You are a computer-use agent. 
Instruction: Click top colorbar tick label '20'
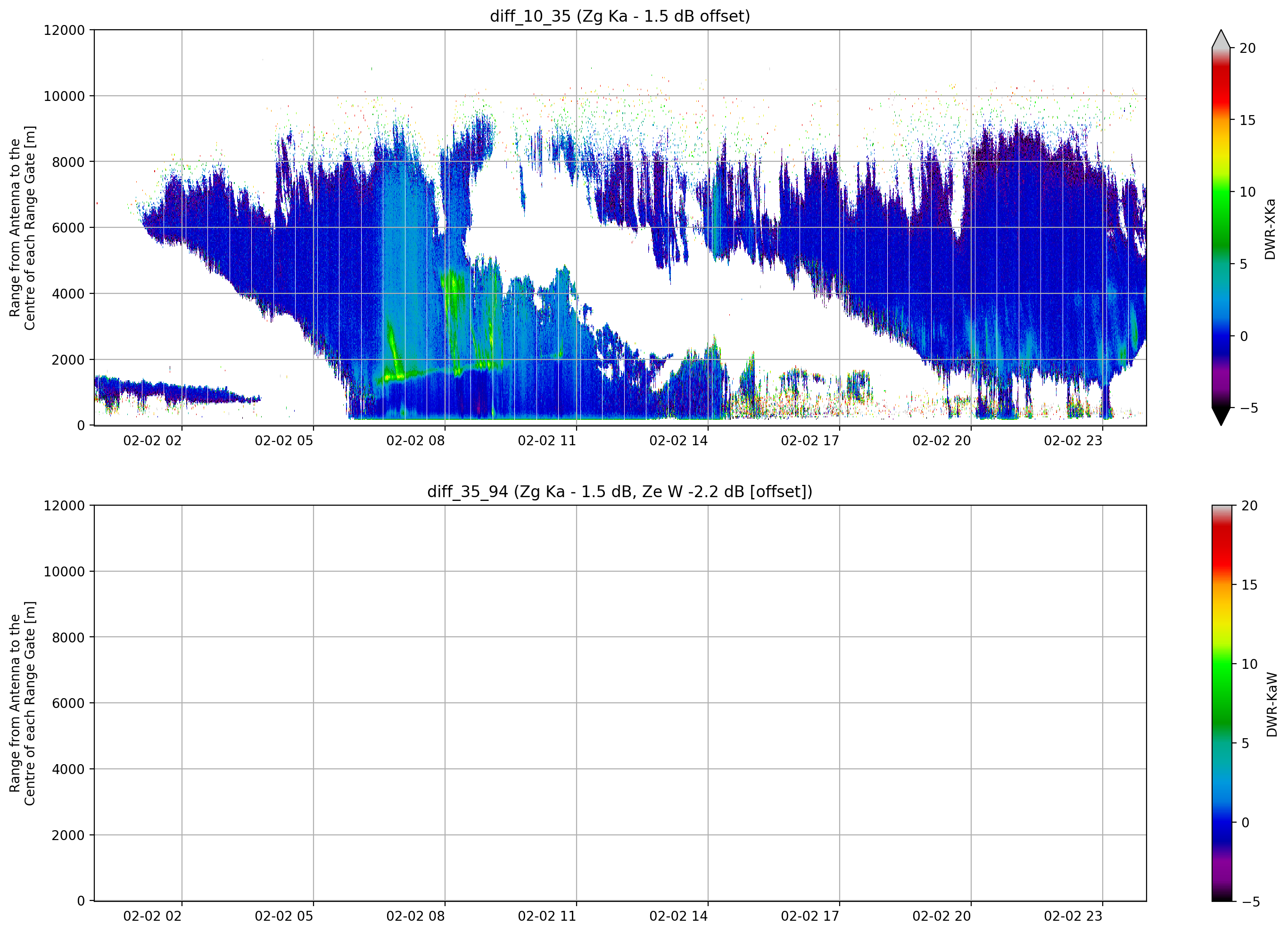pos(1247,48)
